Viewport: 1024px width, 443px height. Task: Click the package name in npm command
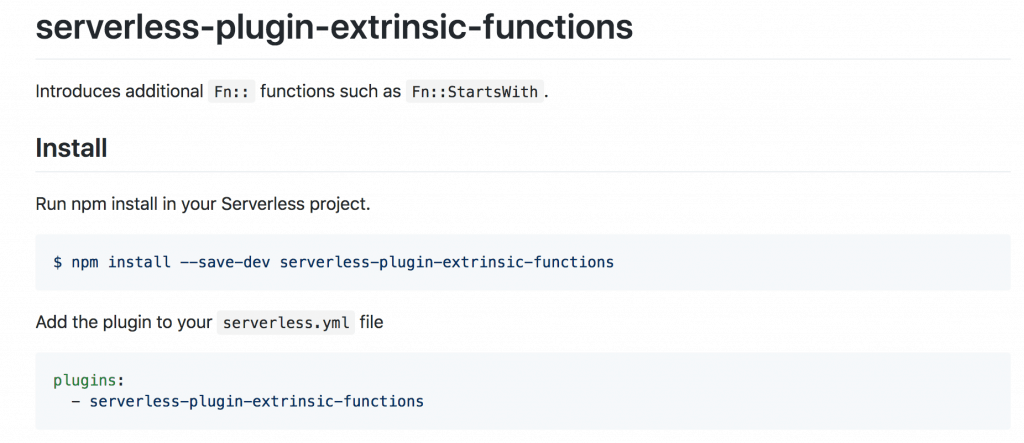pos(446,262)
